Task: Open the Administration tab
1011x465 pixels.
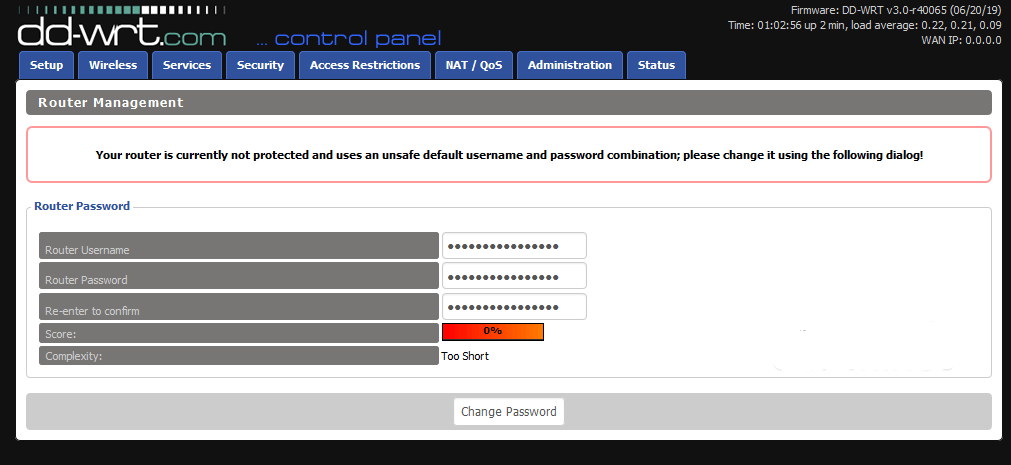Action: point(570,65)
